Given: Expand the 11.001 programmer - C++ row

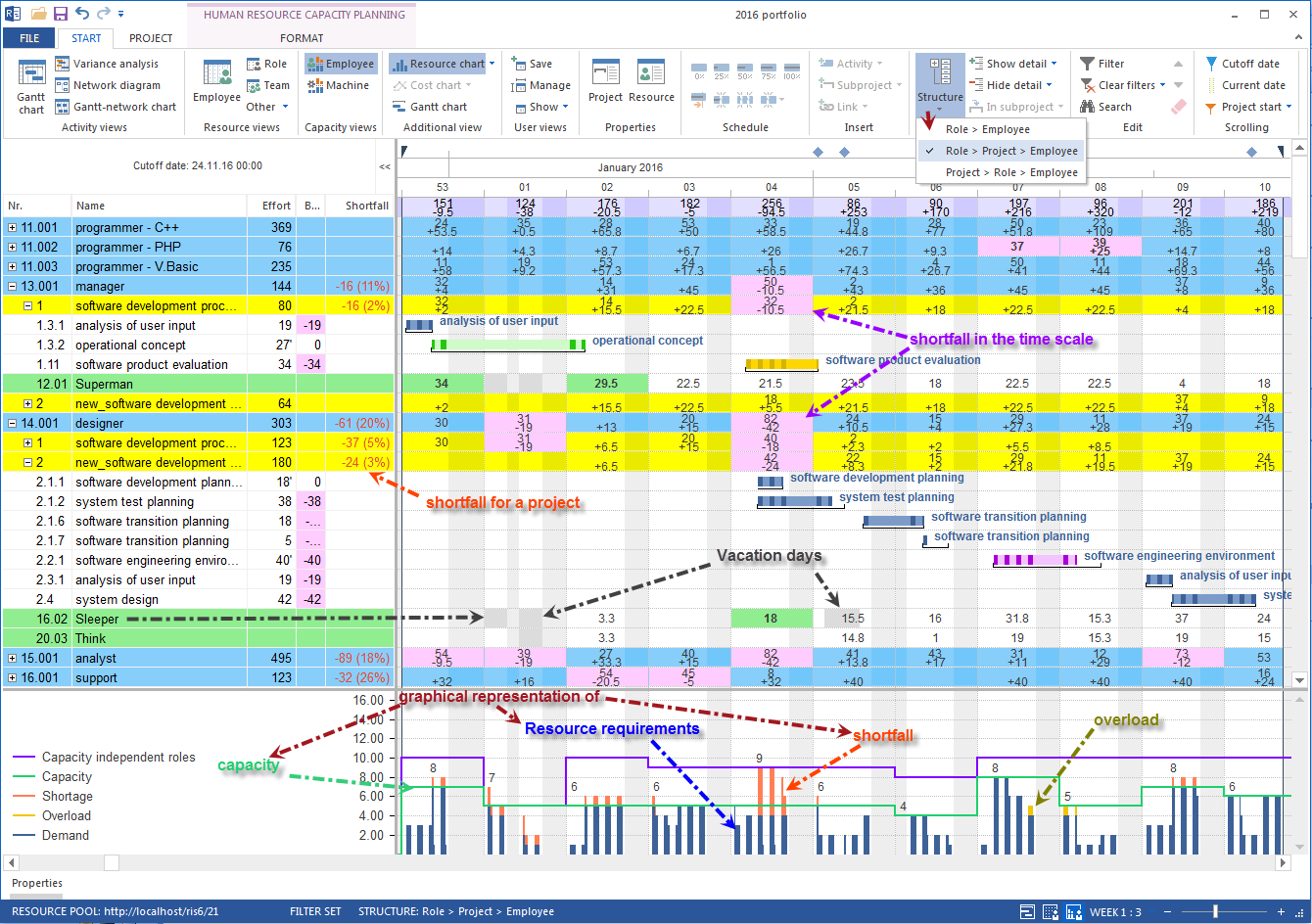Looking at the screenshot, I should (x=12, y=227).
